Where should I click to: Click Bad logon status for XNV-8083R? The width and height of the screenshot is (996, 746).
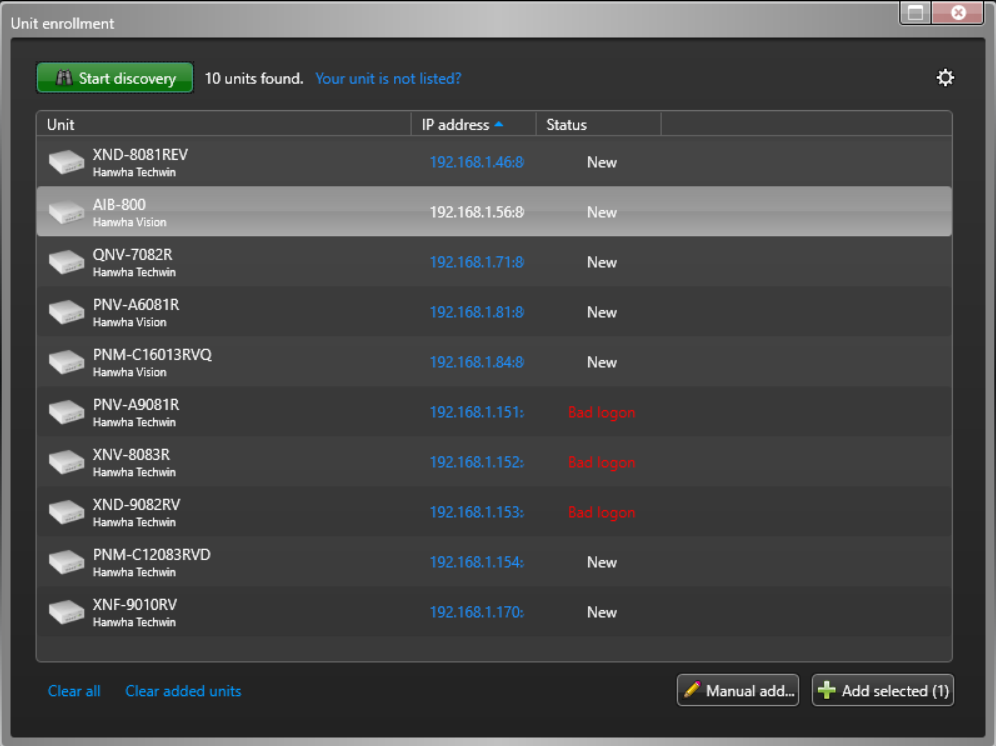point(602,463)
